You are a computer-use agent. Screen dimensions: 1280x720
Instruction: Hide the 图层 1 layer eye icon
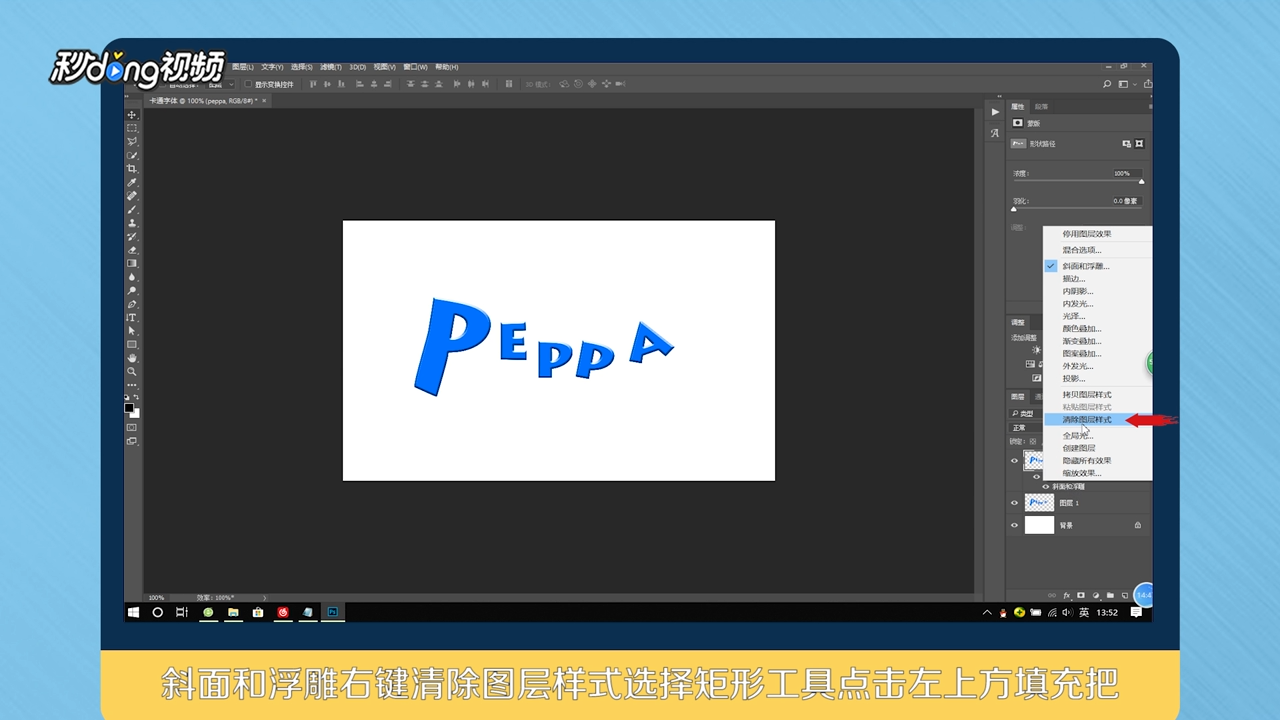pos(1015,503)
